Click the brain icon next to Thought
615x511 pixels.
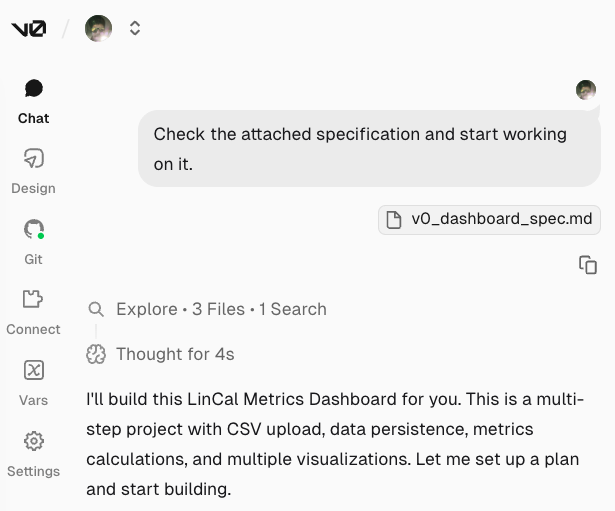pos(96,354)
